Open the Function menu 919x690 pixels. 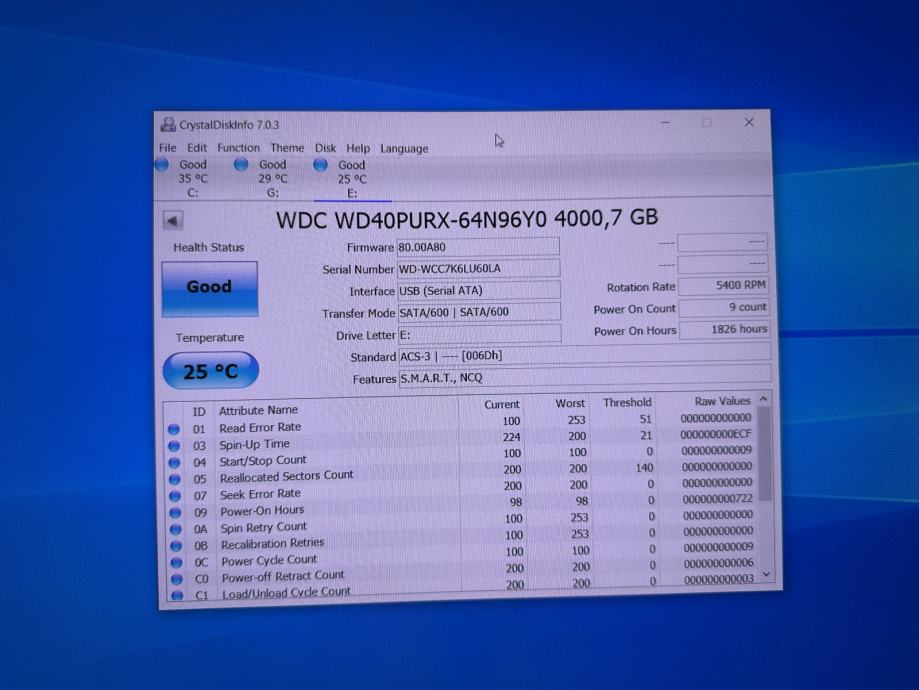click(238, 148)
